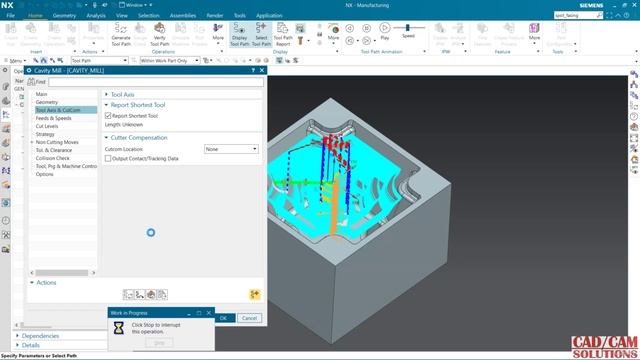640x360 pixels.
Task: Click the Select Tool Path icon
Action: click(261, 34)
